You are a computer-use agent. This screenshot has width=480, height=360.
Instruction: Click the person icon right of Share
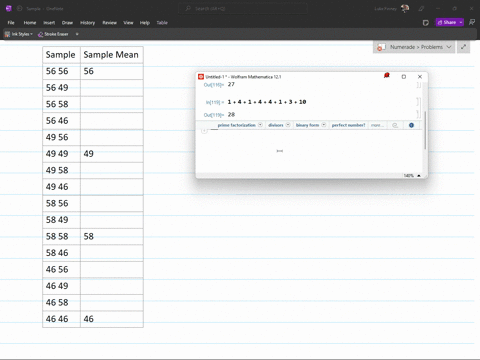(x=472, y=22)
